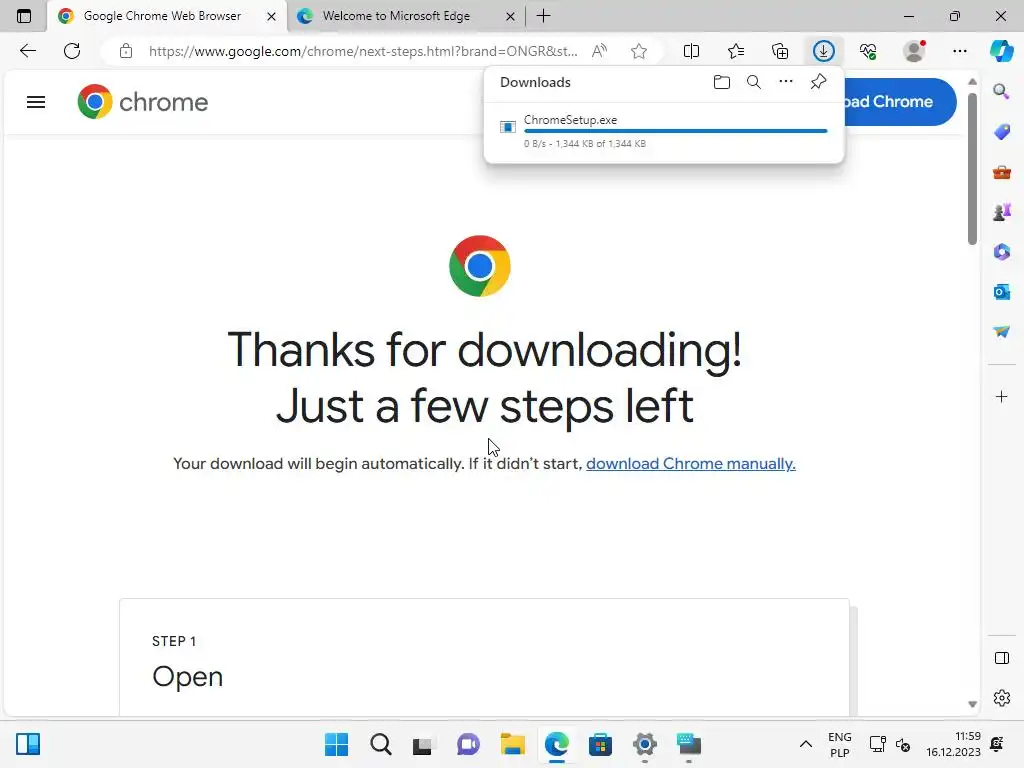The image size is (1024, 768).
Task: Open the Chrome page hamburger menu
Action: [x=36, y=102]
